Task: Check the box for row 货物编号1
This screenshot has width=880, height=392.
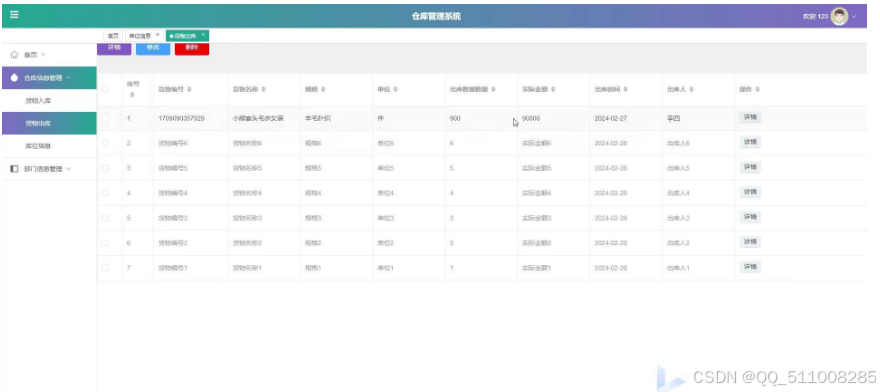Action: coord(105,267)
